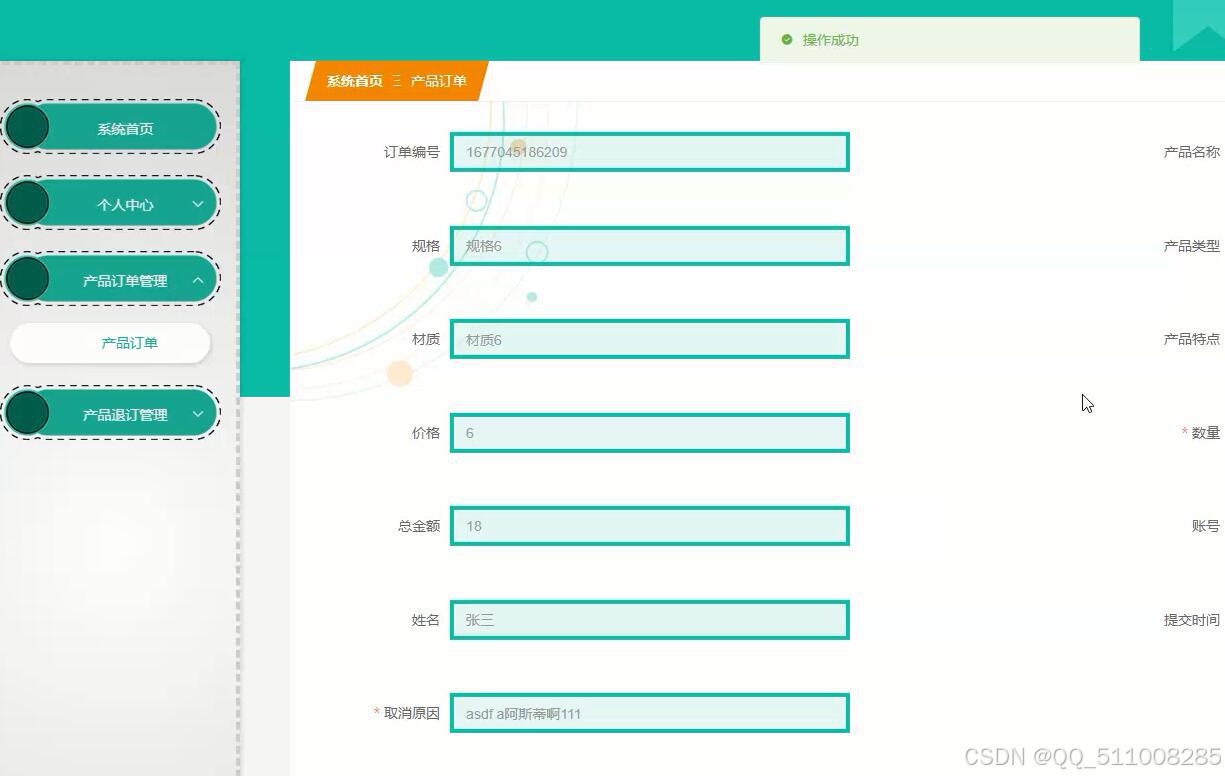This screenshot has height=776, width=1225.
Task: Click the chevron arrow beside 个人中心
Action: [x=198, y=204]
